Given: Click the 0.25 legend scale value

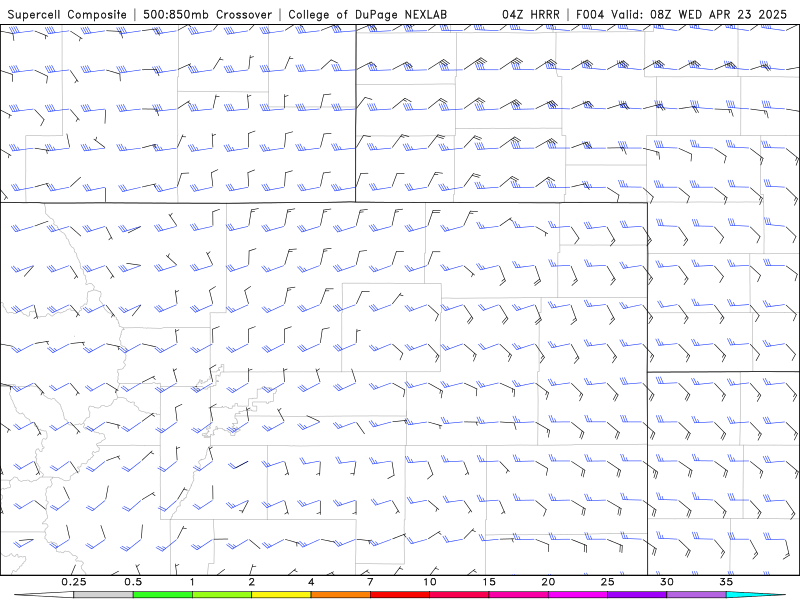Looking at the screenshot, I should (x=74, y=582).
